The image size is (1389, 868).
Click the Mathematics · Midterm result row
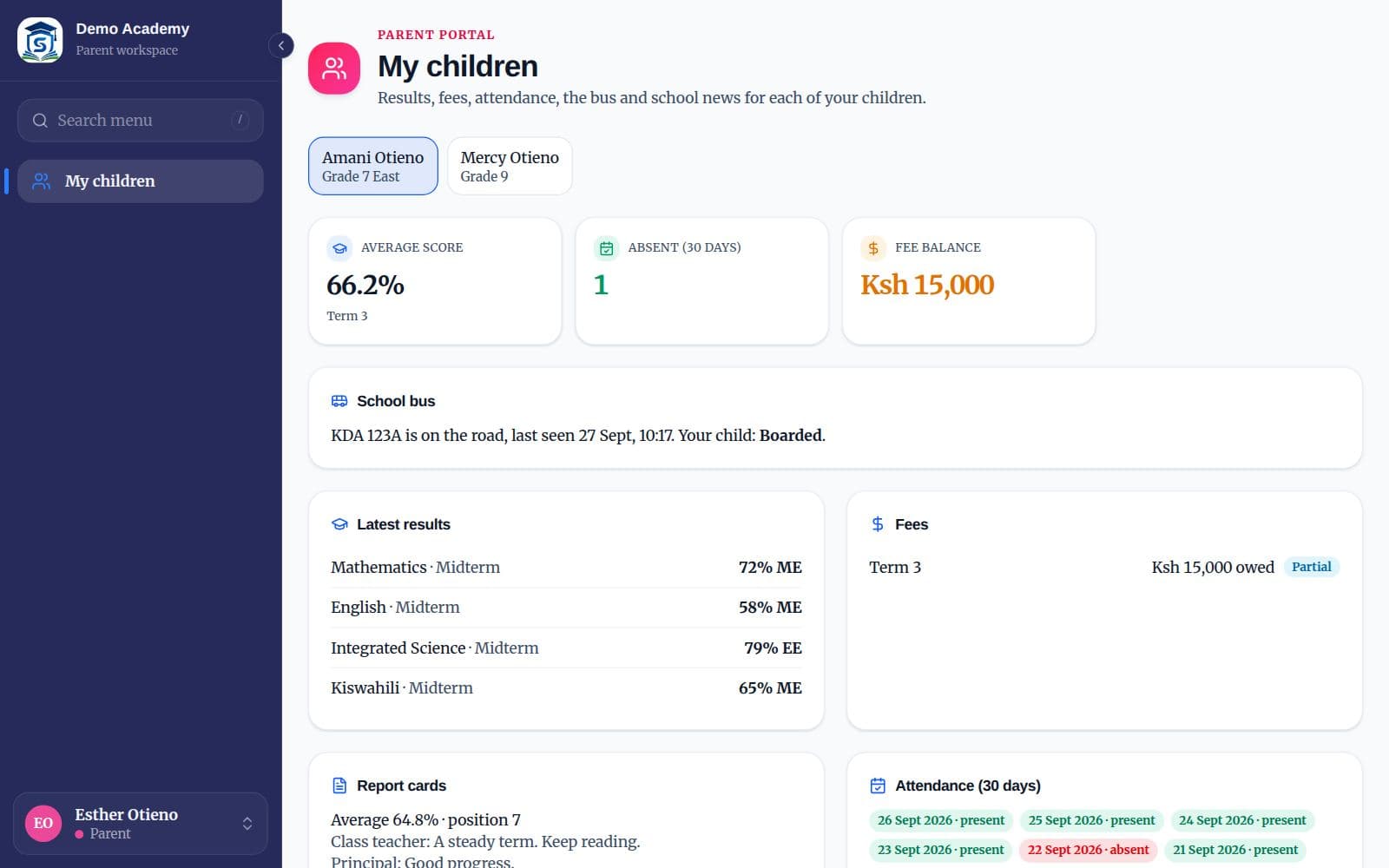click(566, 568)
